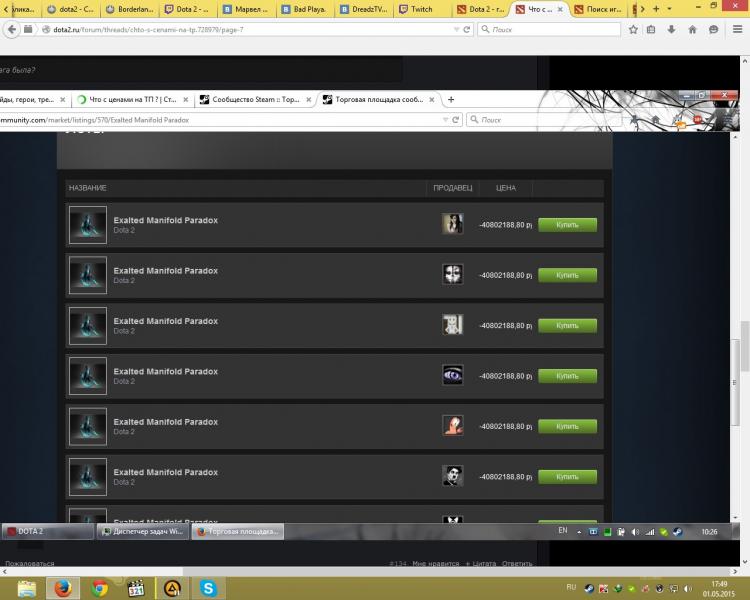Click the mask avatar seller in the second listing
This screenshot has width=750, height=600.
click(452, 274)
